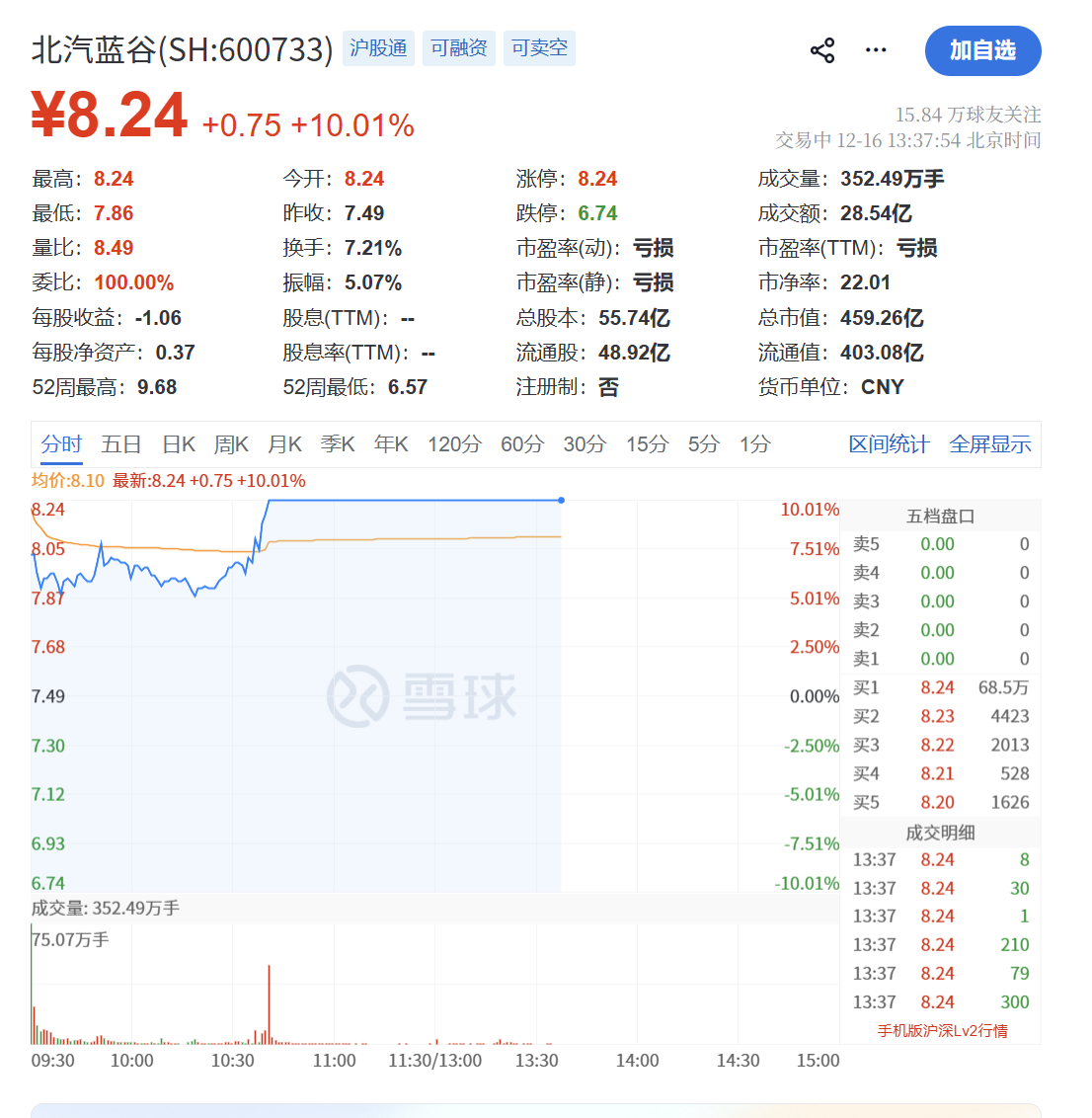Switch to the 五日 tab
The image size is (1092, 1118).
pos(121,444)
